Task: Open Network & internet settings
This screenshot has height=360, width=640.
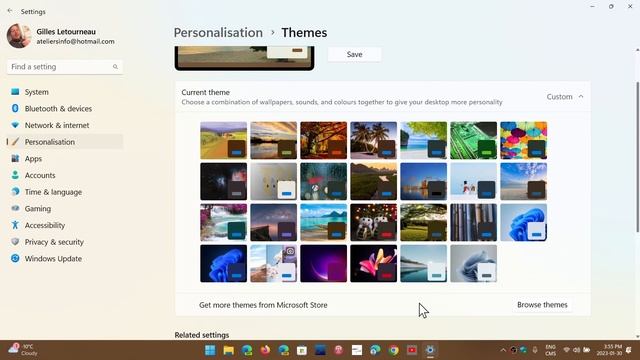Action: 65,125
